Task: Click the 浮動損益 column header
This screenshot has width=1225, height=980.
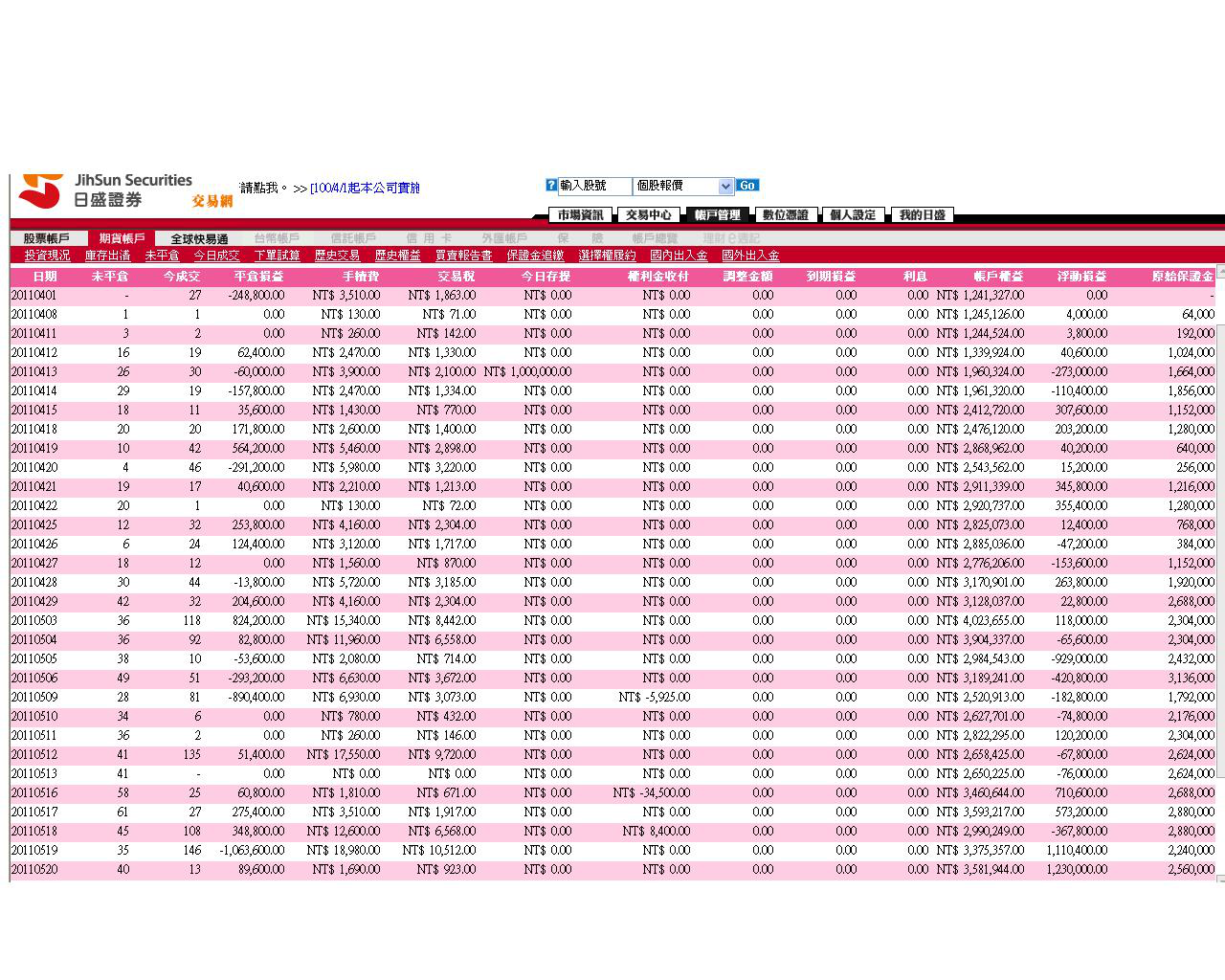Action: pos(1082,277)
